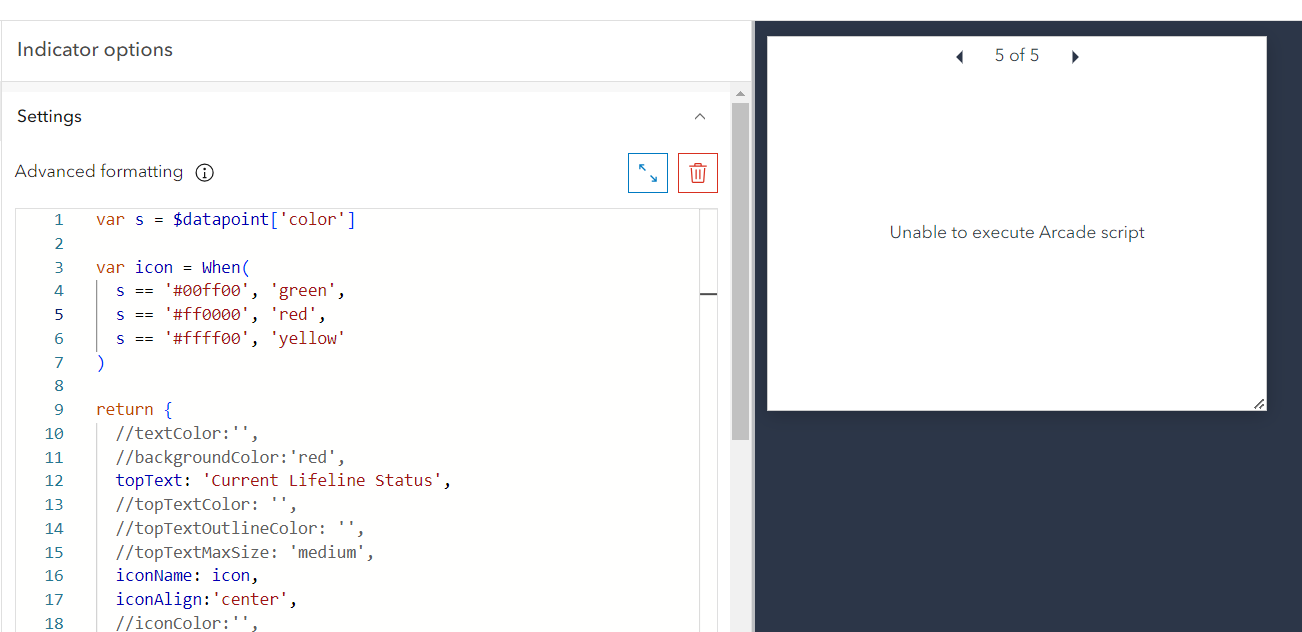
Task: Go to the next preview page
Action: pyautogui.click(x=1075, y=56)
